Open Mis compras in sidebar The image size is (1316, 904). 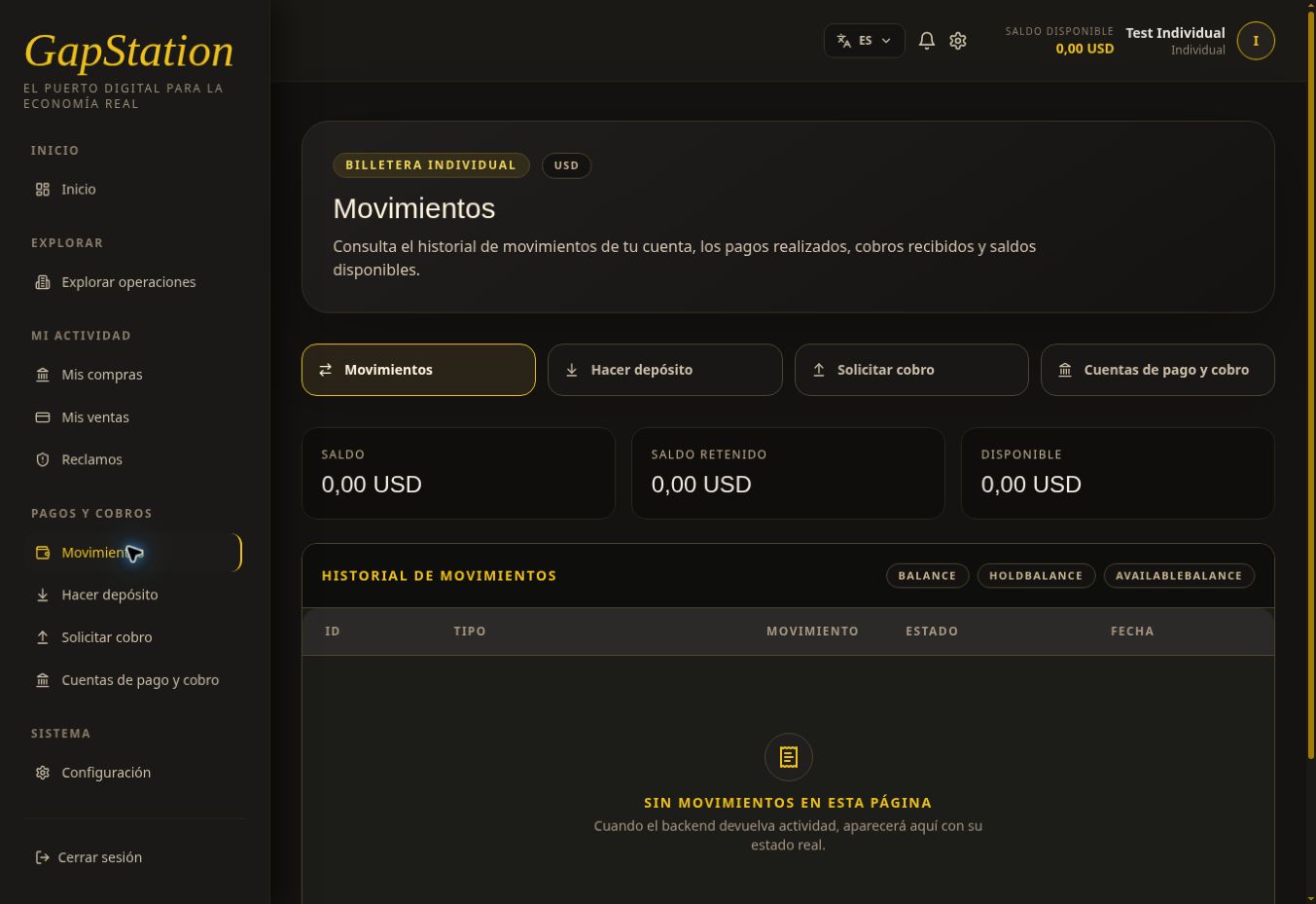pyautogui.click(x=134, y=375)
